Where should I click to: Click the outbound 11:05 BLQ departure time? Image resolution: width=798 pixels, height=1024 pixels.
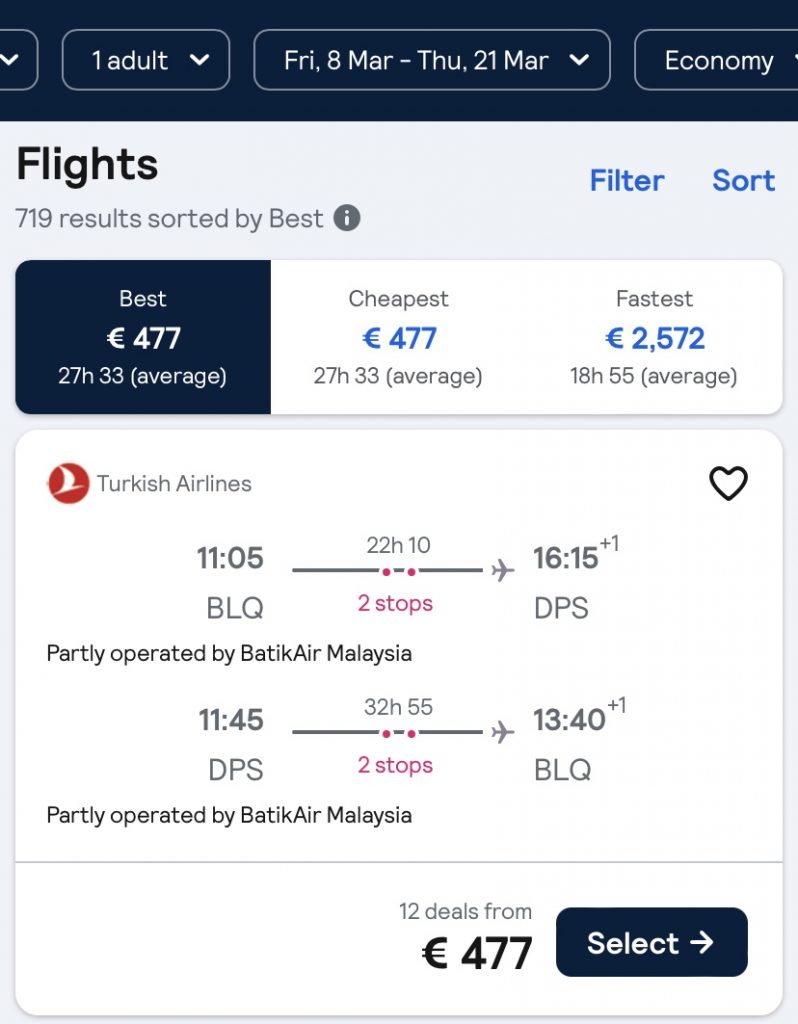coord(230,558)
